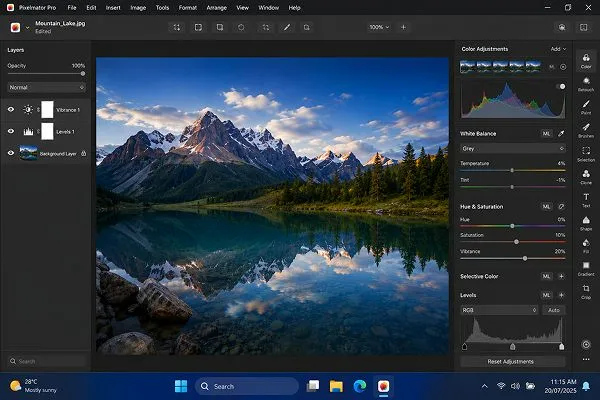Viewport: 600px width, 400px height.
Task: Hide the Levels 1 layer
Action: point(11,131)
